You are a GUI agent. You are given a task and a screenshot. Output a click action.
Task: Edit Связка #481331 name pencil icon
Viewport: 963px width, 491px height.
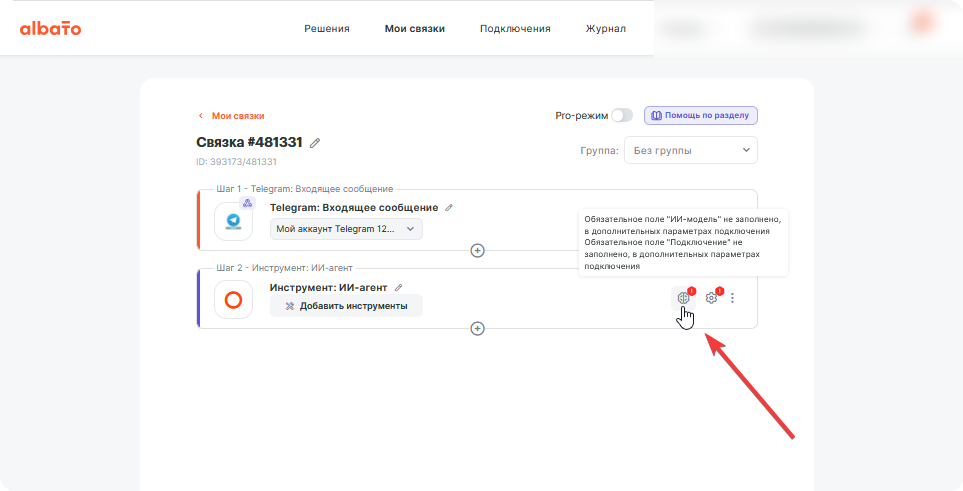click(315, 143)
